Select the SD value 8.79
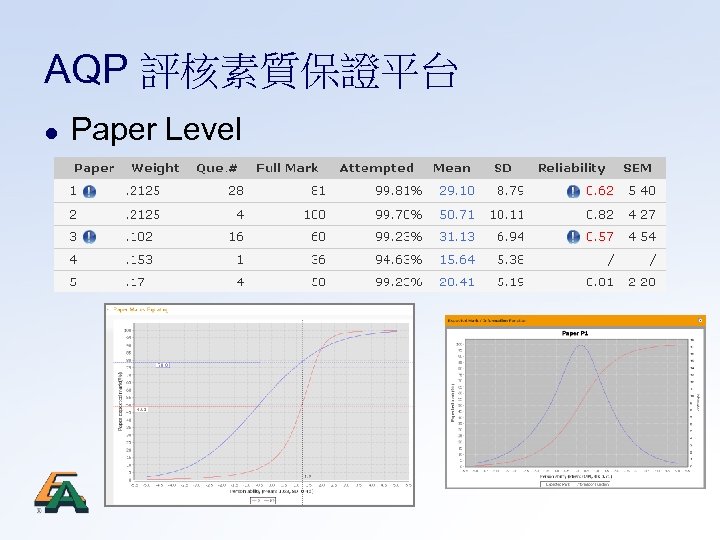Screen dimensions: 720x540 point(510,191)
